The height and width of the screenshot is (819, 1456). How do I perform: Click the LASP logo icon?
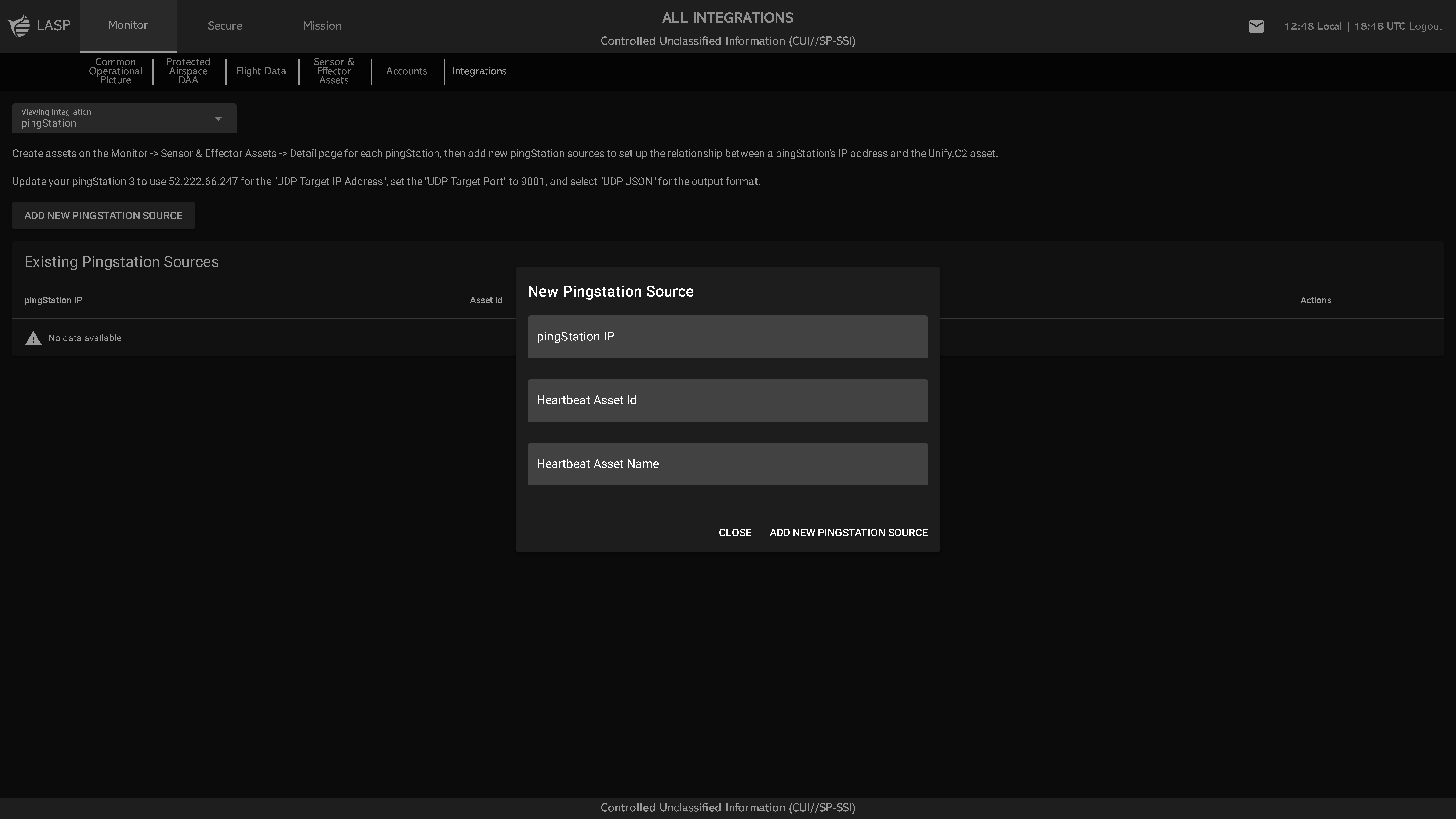(19, 26)
